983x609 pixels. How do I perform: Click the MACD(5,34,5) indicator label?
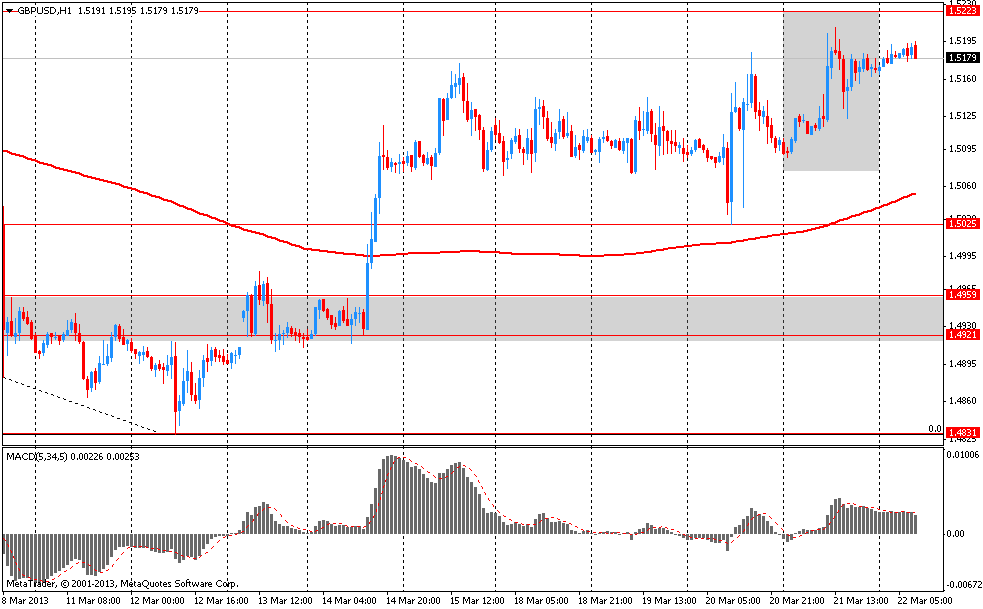pos(36,457)
